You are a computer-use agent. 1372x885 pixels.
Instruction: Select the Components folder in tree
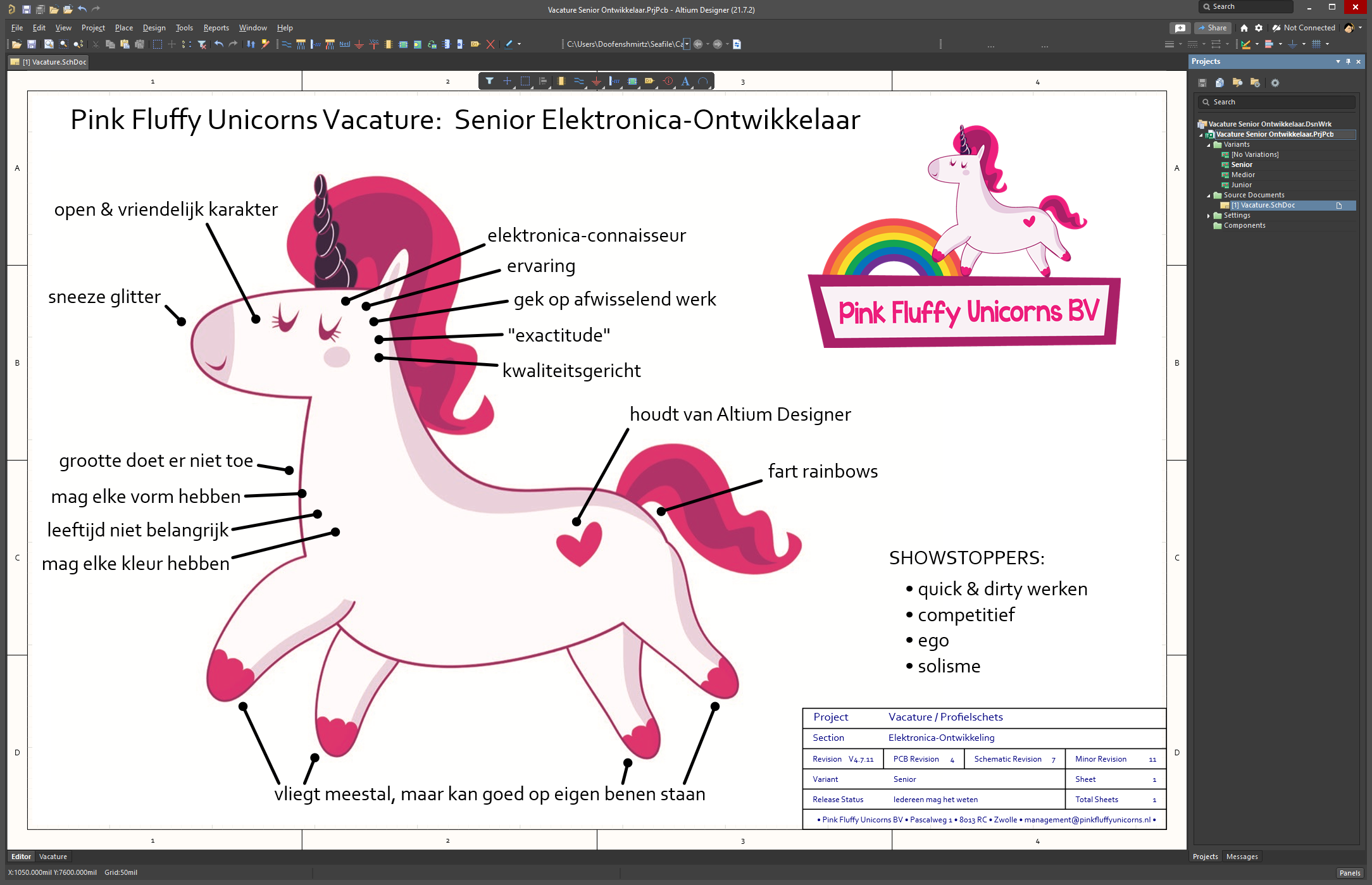1244,226
